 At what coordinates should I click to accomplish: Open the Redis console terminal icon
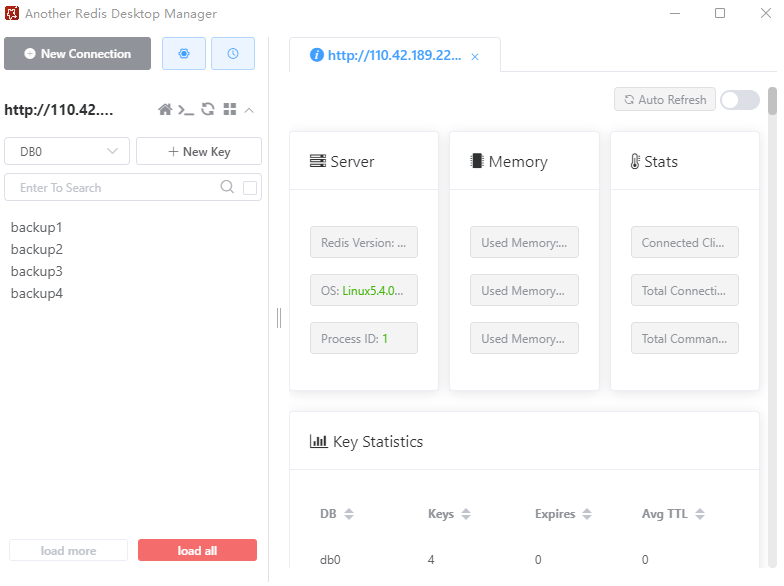[186, 110]
